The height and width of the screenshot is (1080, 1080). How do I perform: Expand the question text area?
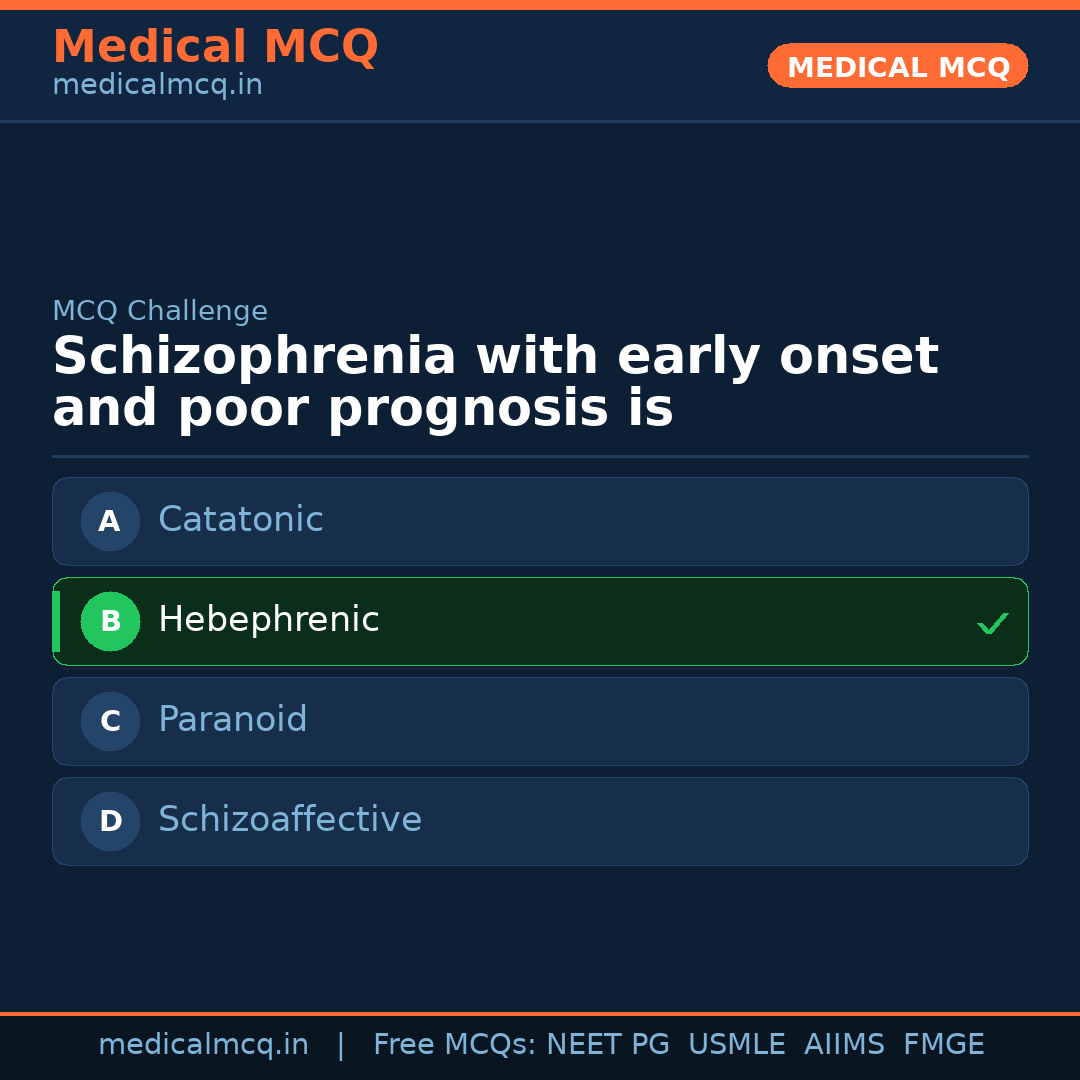click(495, 380)
